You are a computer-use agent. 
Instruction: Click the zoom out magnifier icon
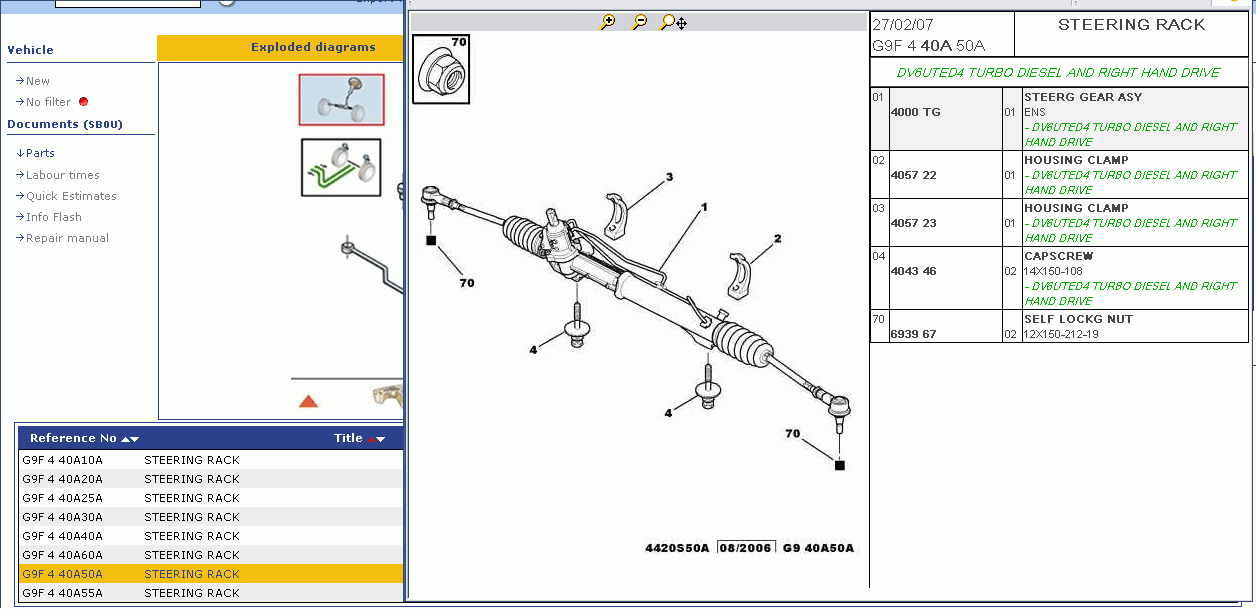pyautogui.click(x=640, y=22)
